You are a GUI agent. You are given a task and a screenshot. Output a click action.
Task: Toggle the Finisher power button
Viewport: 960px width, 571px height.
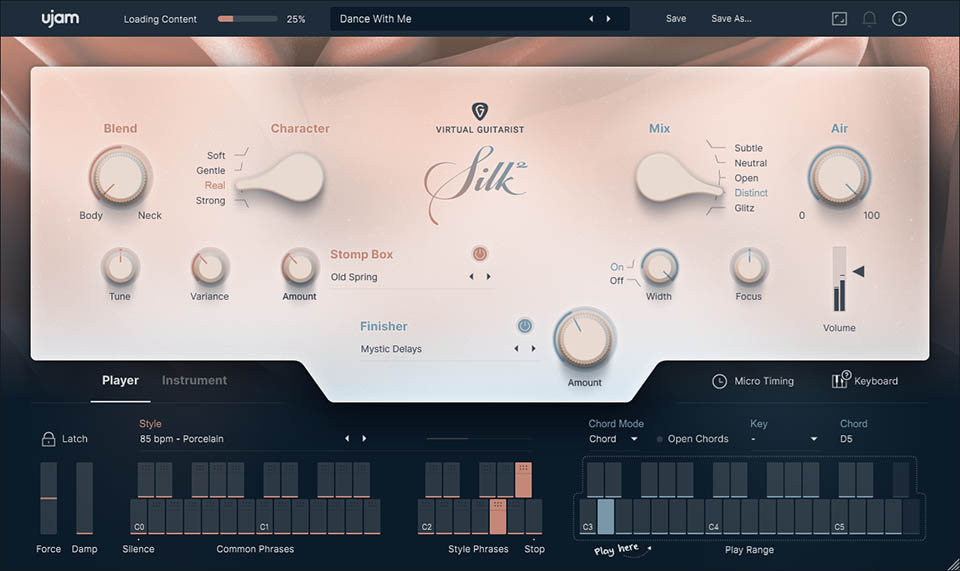click(x=525, y=326)
